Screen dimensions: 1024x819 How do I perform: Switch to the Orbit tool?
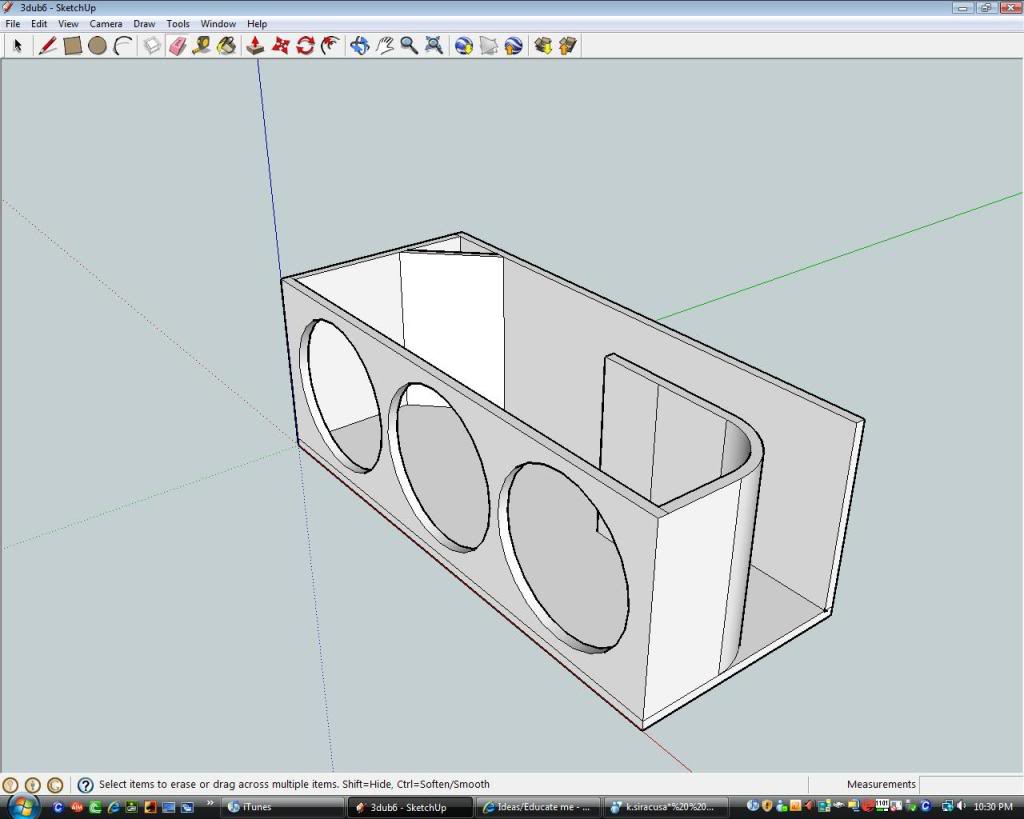359,45
